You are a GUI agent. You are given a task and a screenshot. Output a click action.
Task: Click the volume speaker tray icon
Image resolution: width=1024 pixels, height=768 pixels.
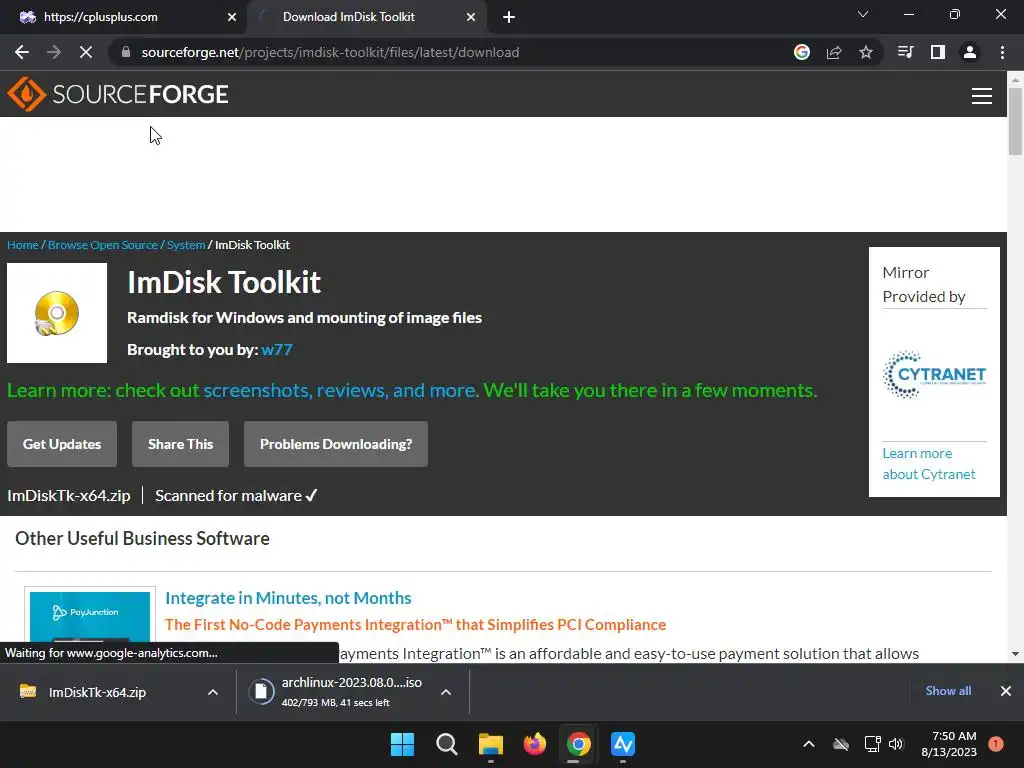click(896, 744)
